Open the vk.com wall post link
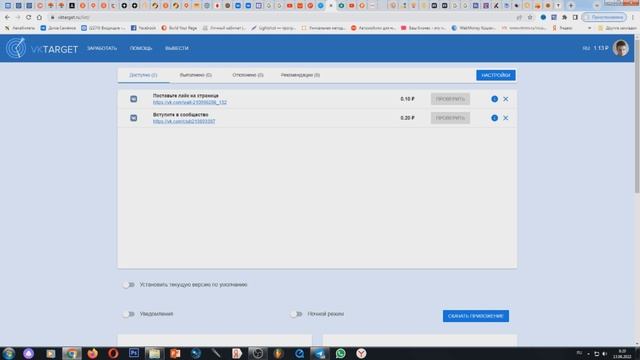Image resolution: width=640 pixels, height=360 pixels. point(190,102)
